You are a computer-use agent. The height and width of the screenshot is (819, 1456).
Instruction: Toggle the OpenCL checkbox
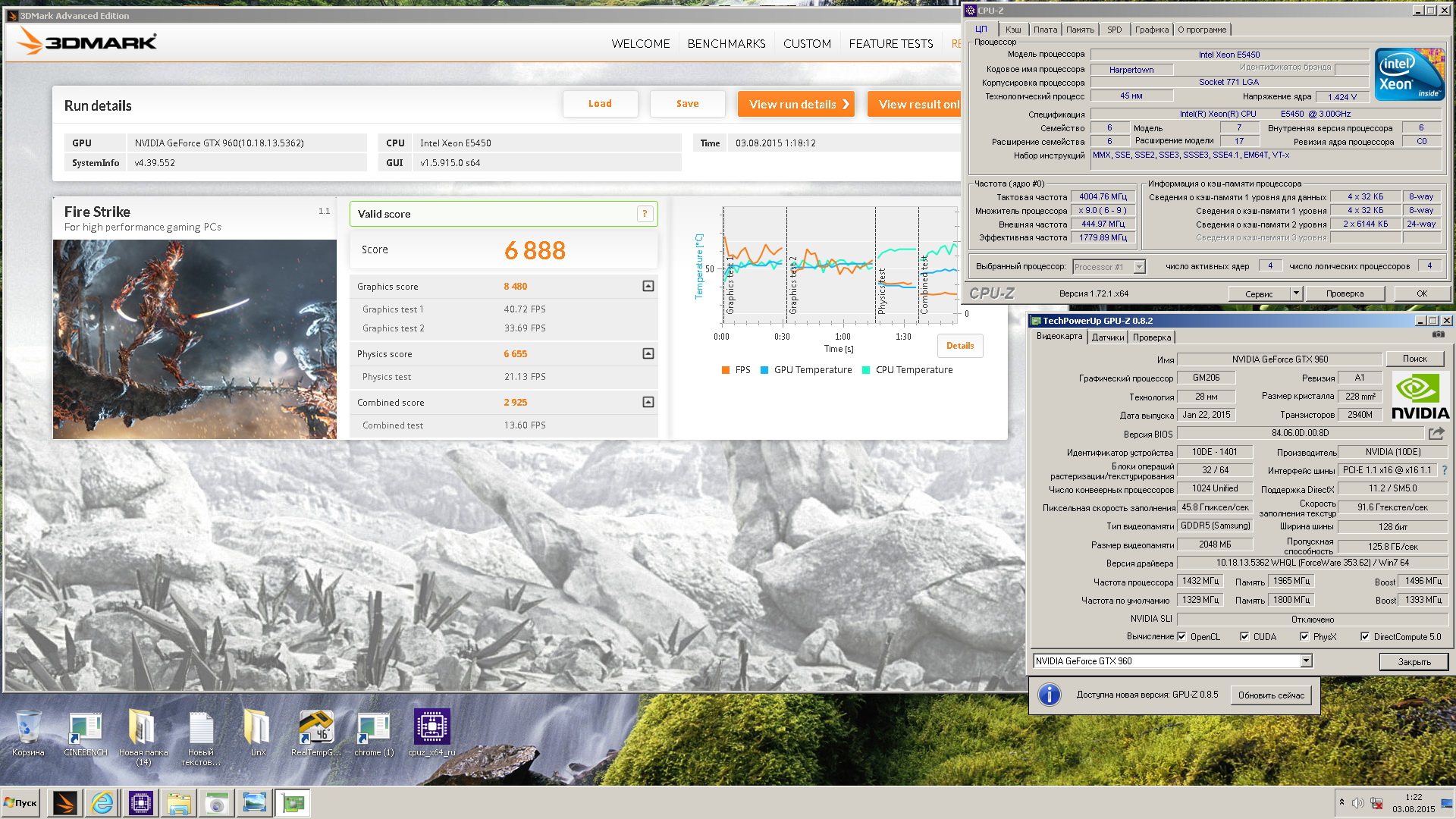tap(1181, 637)
